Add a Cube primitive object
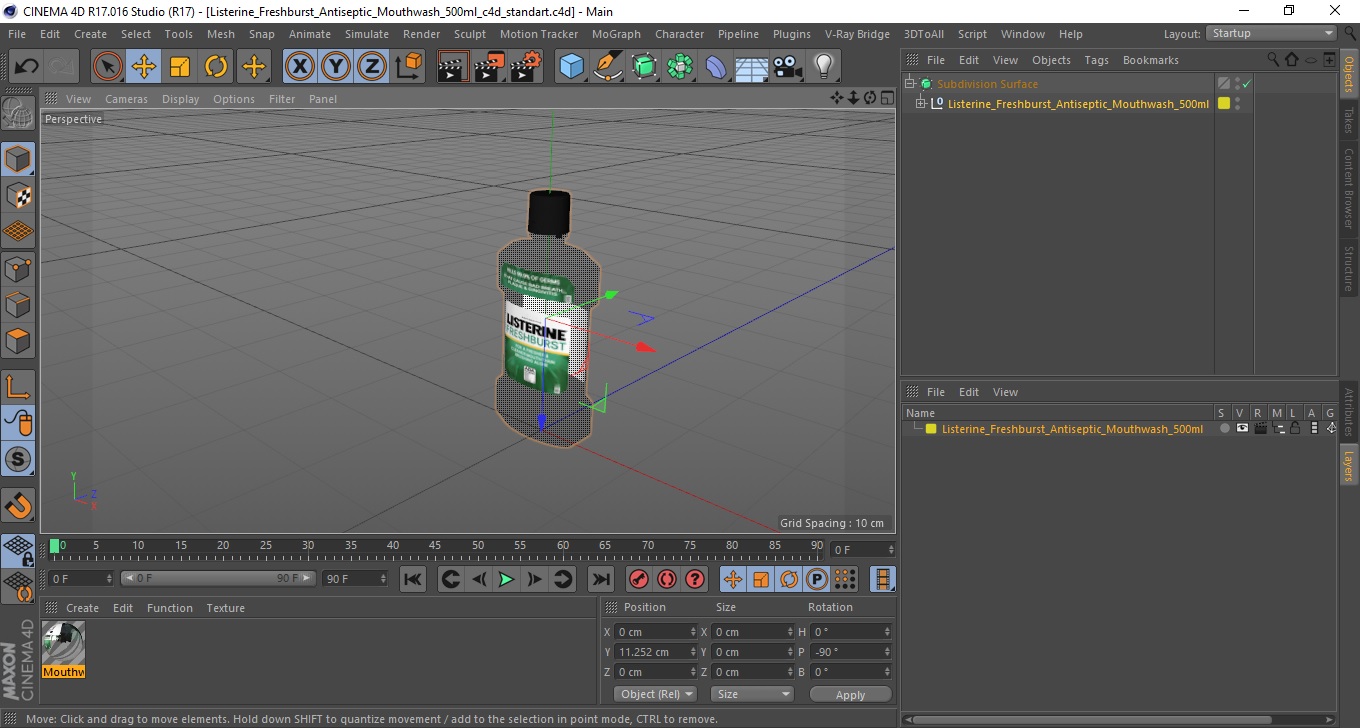 click(x=571, y=67)
